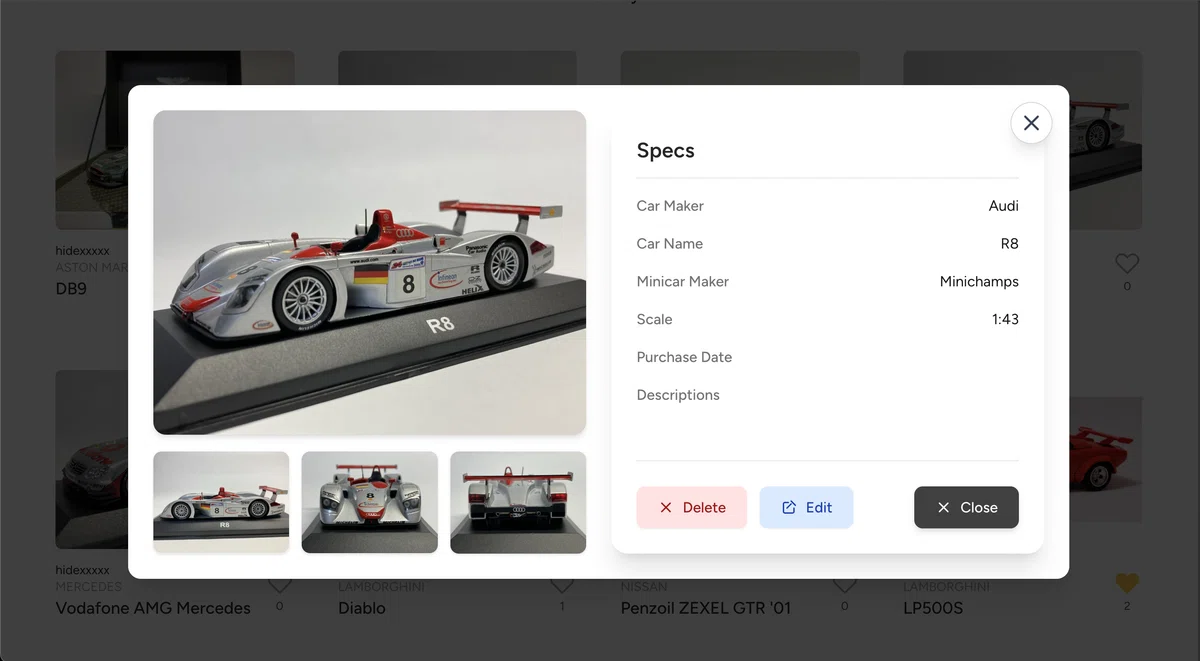The image size is (1200, 661).
Task: Click the 'Minicar Maker' label
Action: 683,282
